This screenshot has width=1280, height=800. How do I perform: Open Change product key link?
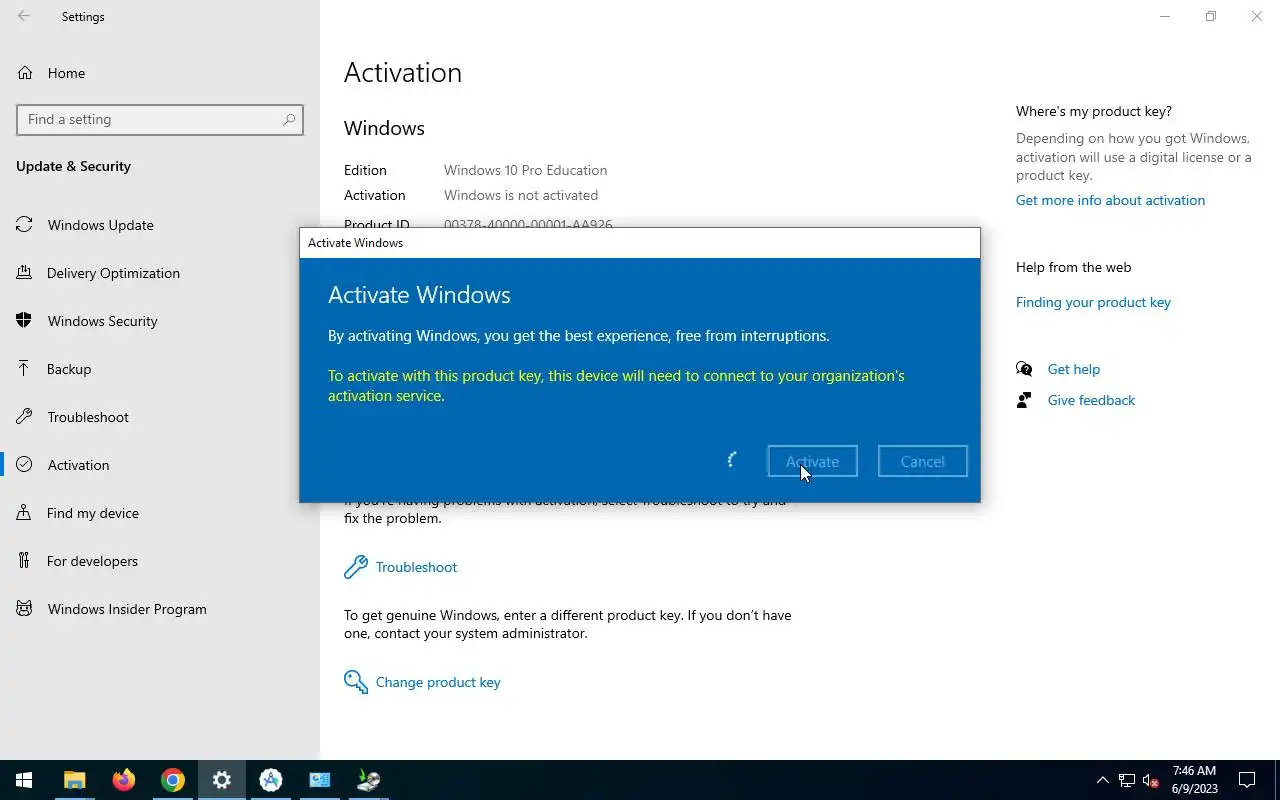click(438, 682)
